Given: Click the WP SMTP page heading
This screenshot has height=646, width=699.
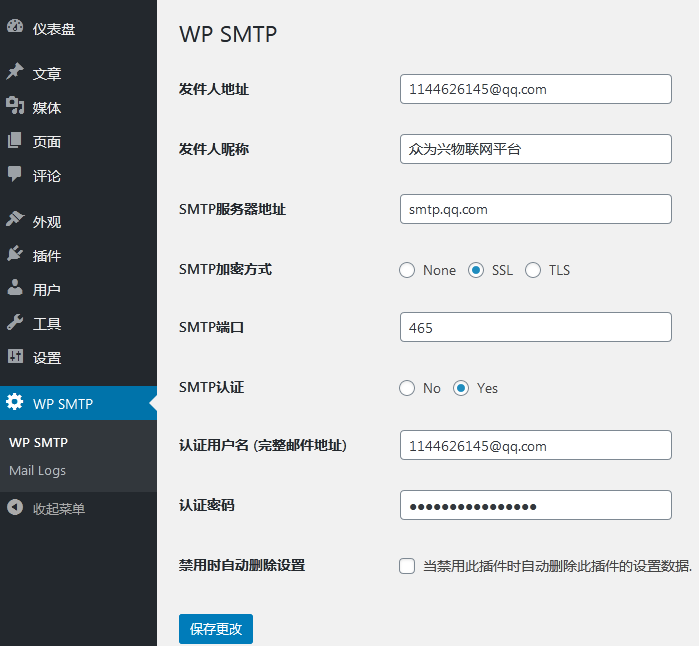Looking at the screenshot, I should pos(228,34).
